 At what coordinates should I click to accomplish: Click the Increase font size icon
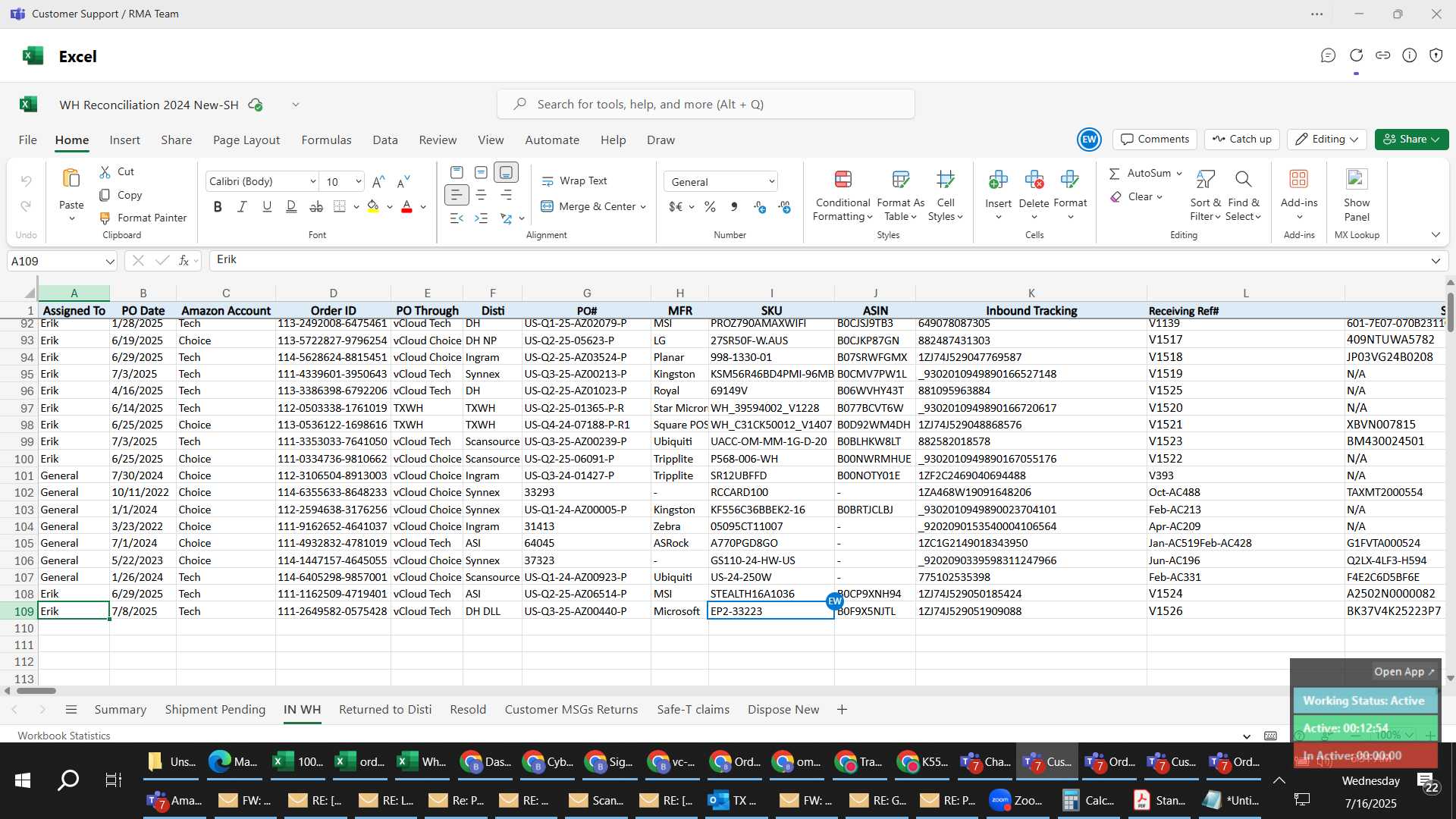(x=378, y=181)
